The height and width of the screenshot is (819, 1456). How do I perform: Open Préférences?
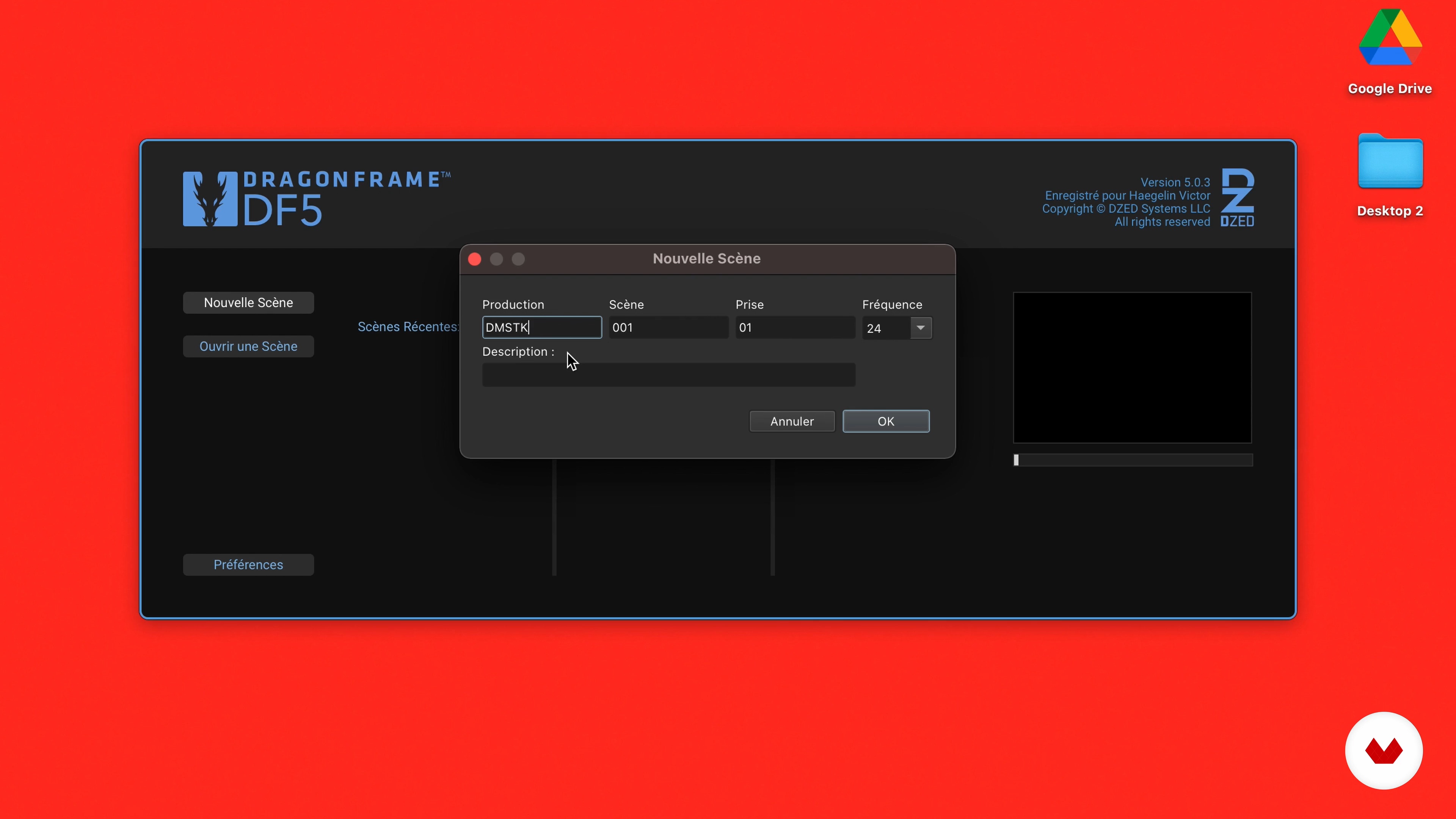pyautogui.click(x=248, y=565)
